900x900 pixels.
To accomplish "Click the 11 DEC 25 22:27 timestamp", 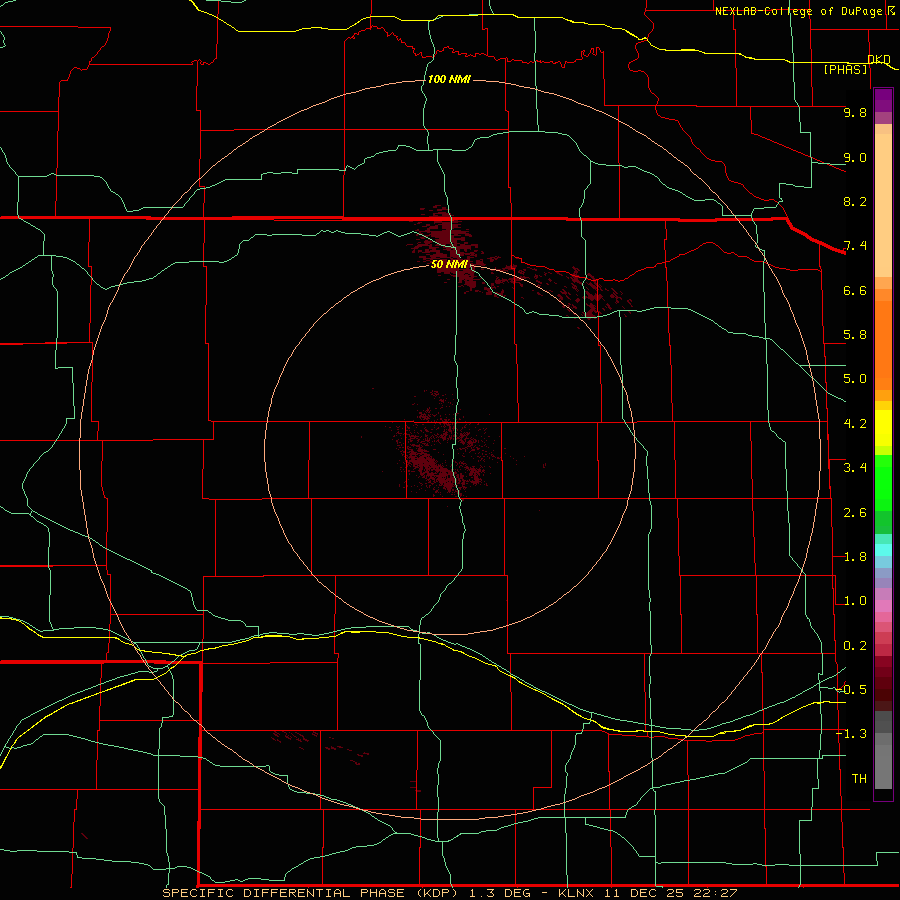I will (670, 893).
